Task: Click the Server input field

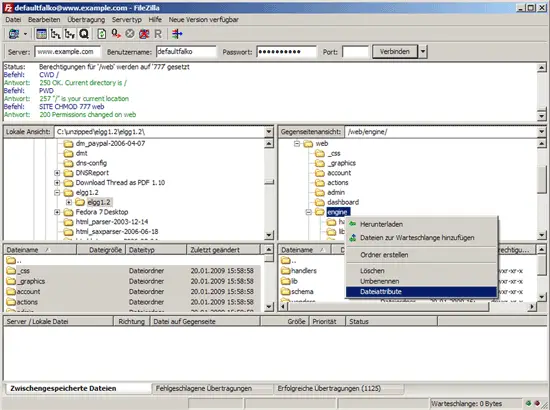Action: pyautogui.click(x=67, y=52)
